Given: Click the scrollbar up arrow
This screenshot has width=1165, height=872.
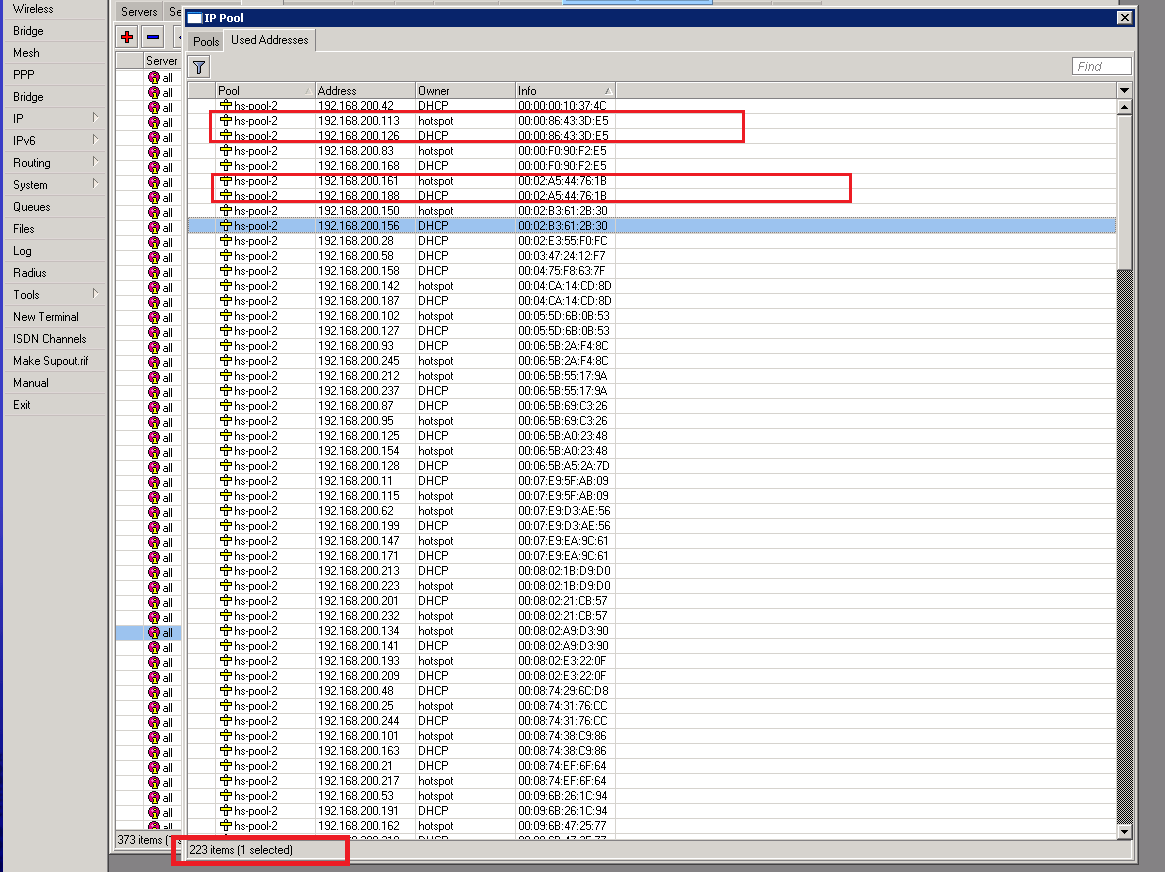Looking at the screenshot, I should point(1124,107).
